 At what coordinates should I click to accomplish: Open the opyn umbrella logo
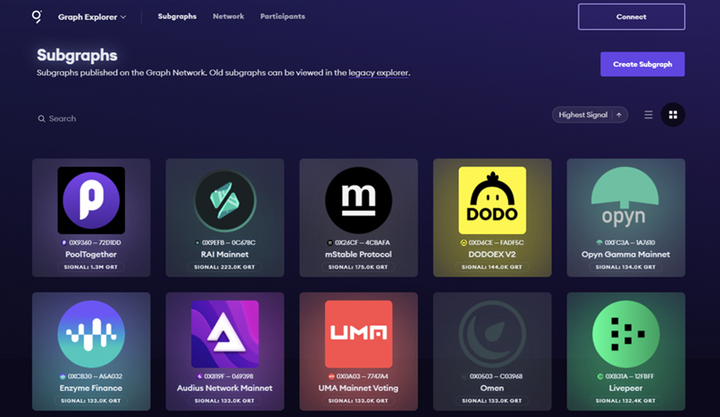pos(625,197)
